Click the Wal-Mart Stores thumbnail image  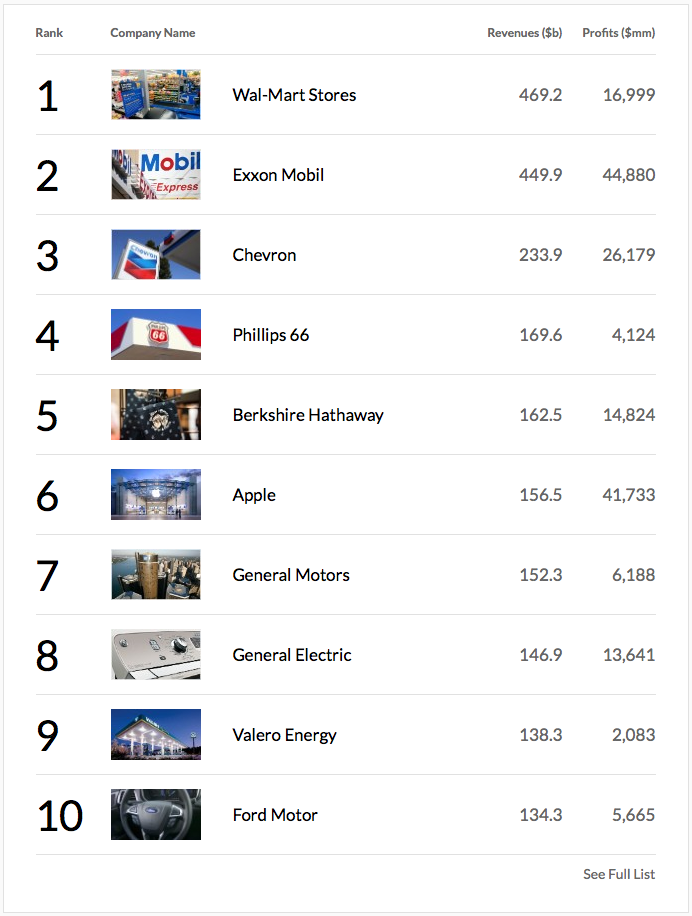[x=155, y=95]
